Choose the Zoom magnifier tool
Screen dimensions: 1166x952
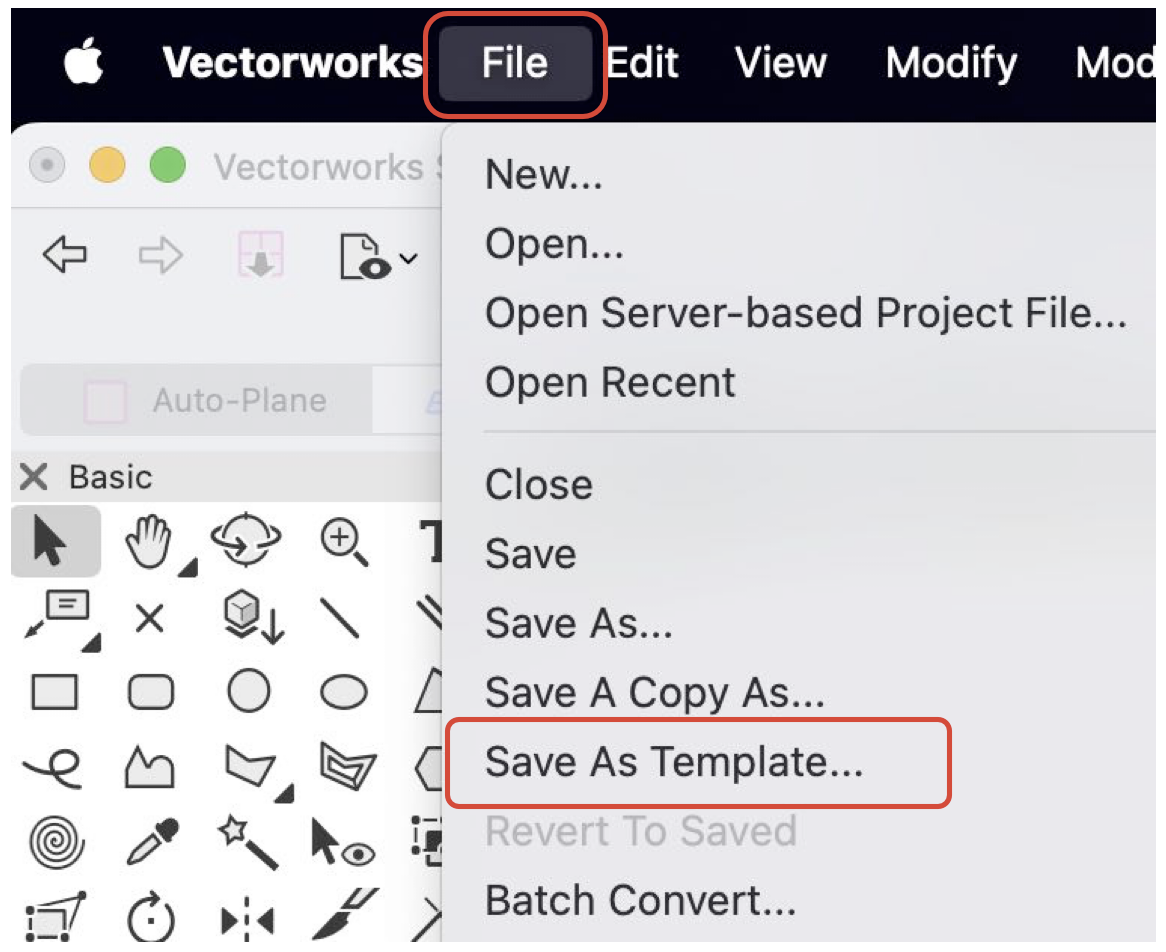343,542
